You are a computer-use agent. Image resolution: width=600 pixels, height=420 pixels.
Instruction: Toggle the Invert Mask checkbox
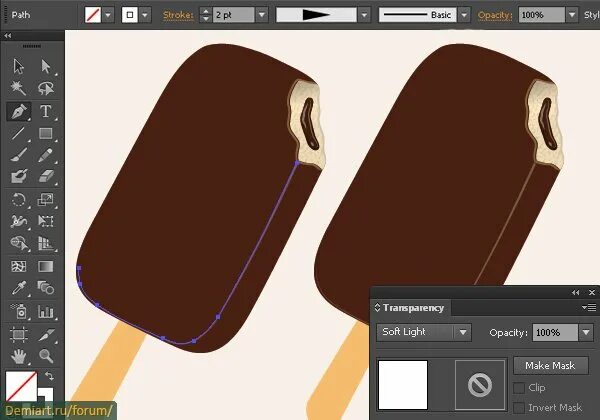pyautogui.click(x=518, y=408)
